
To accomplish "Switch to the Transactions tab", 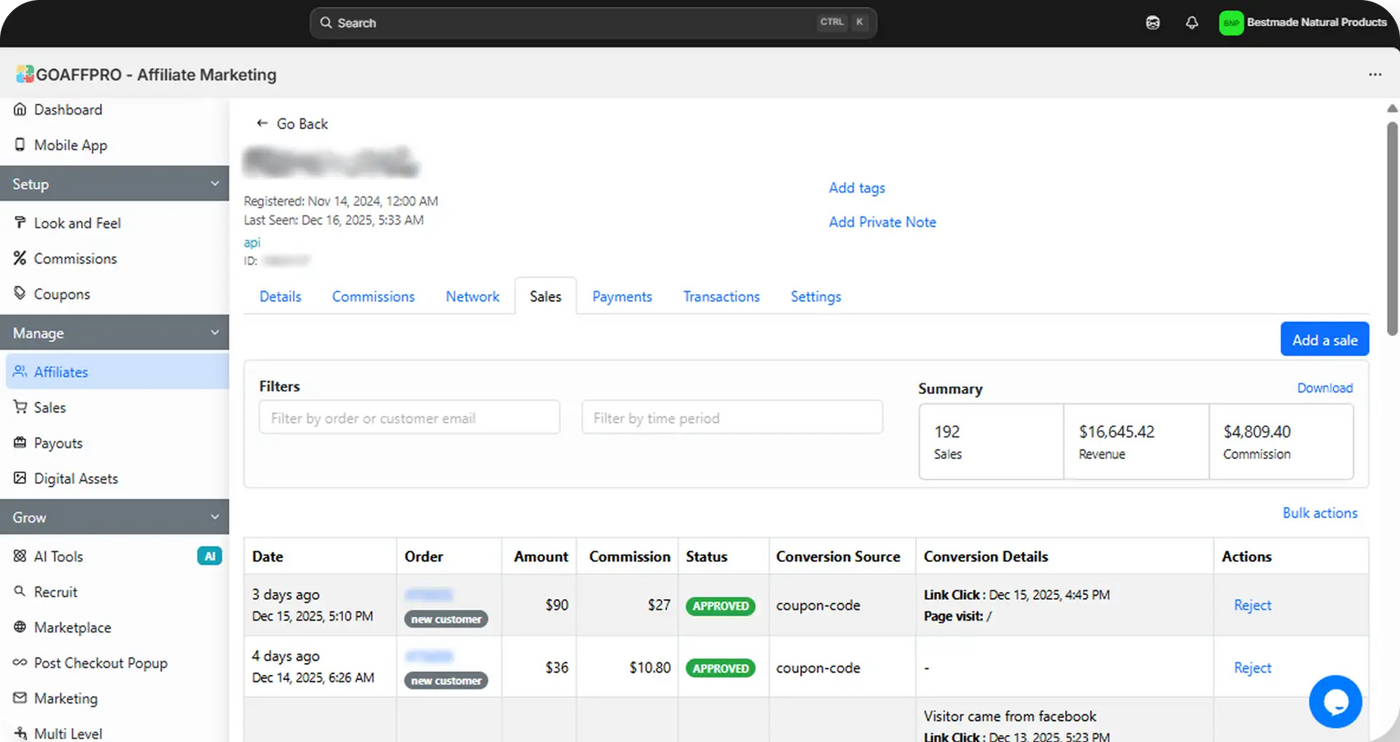I will pos(721,296).
